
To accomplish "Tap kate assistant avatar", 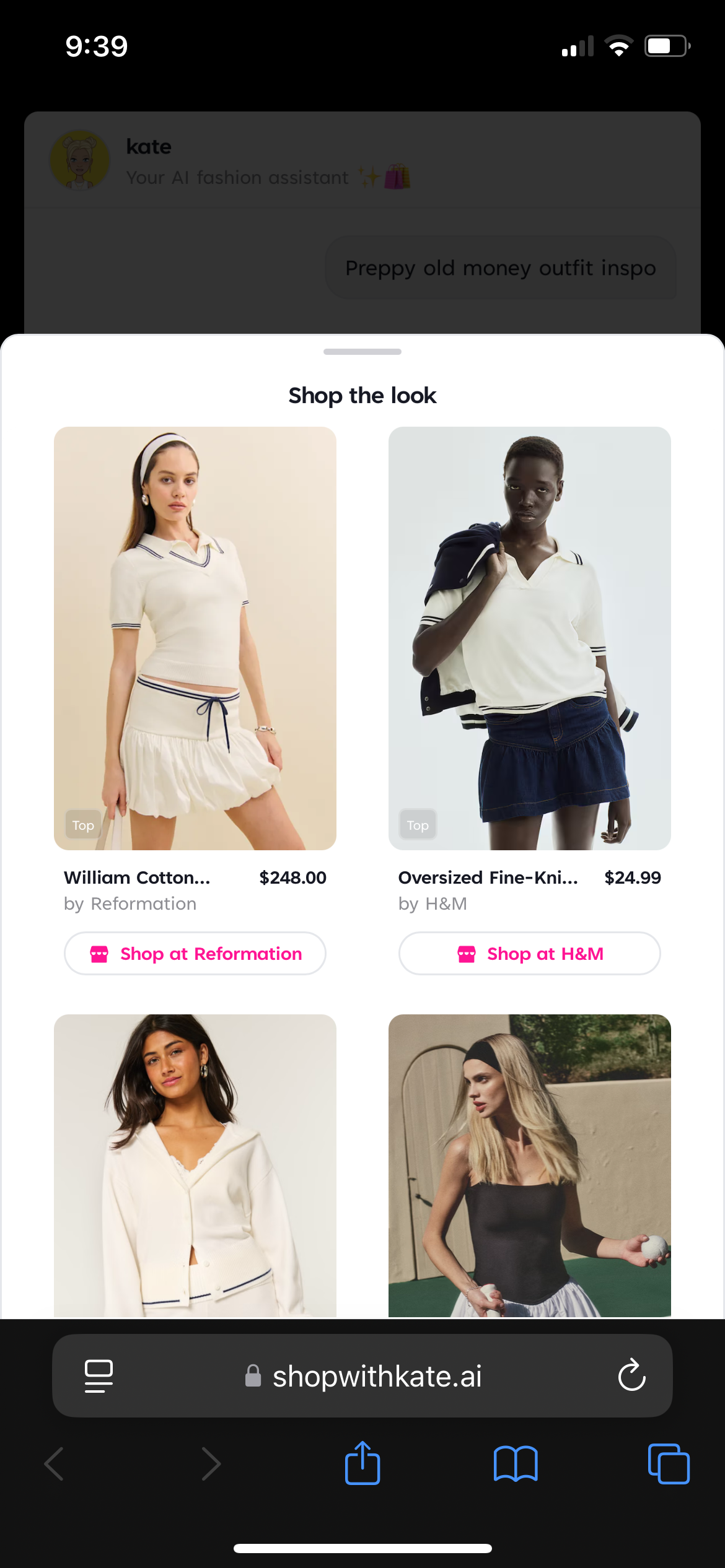I will 79,160.
